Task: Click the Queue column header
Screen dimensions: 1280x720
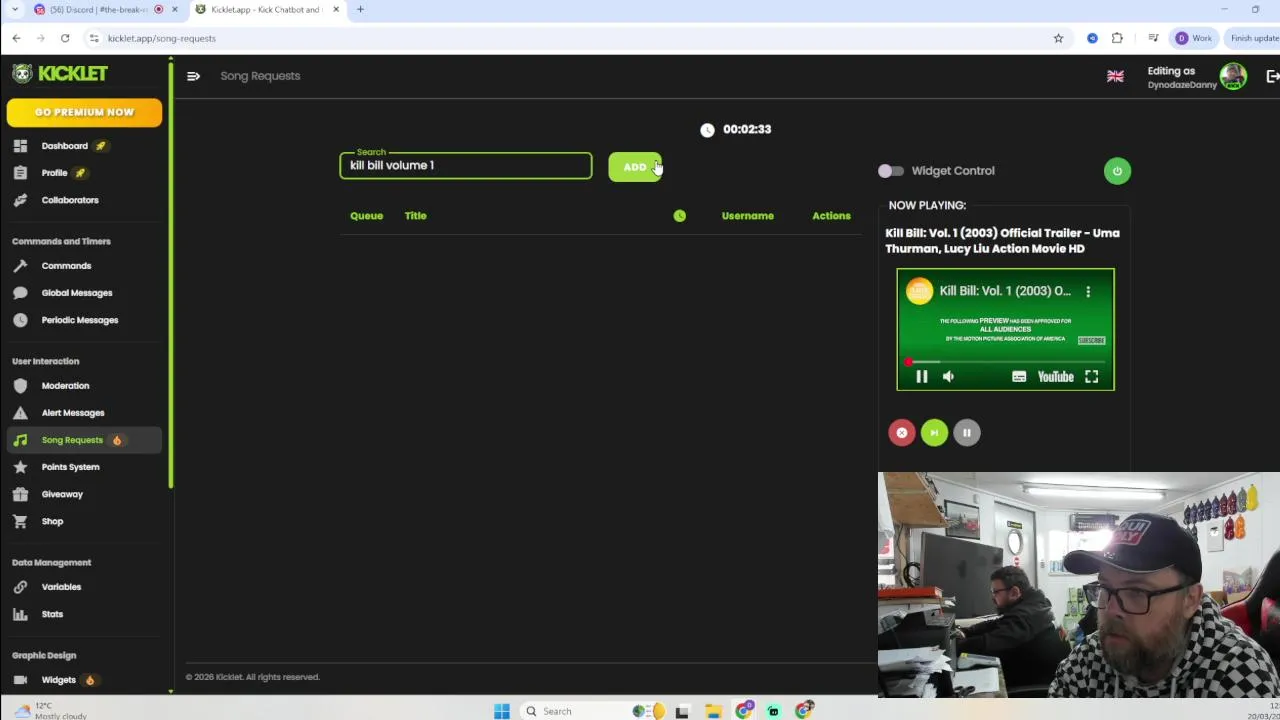Action: [366, 216]
